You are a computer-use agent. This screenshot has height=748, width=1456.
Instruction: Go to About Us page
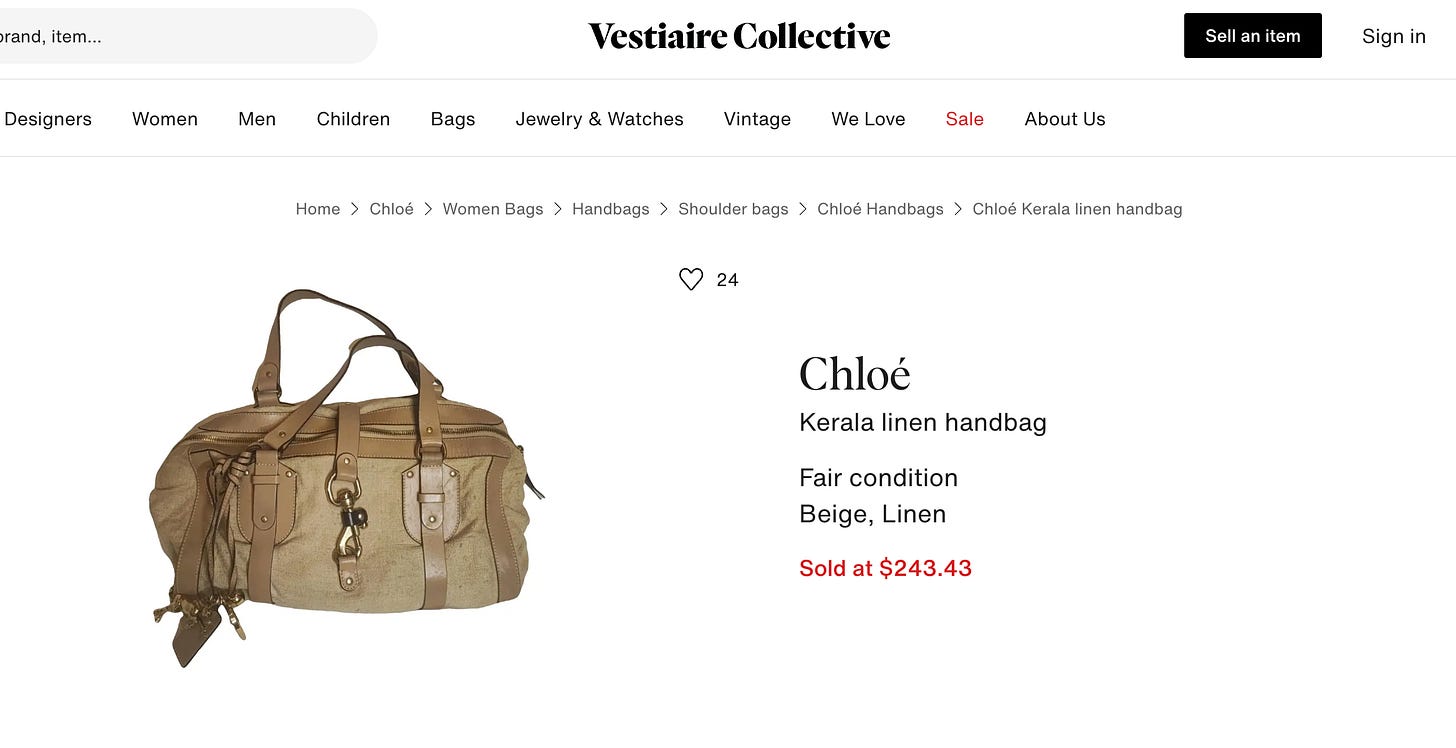coord(1065,119)
